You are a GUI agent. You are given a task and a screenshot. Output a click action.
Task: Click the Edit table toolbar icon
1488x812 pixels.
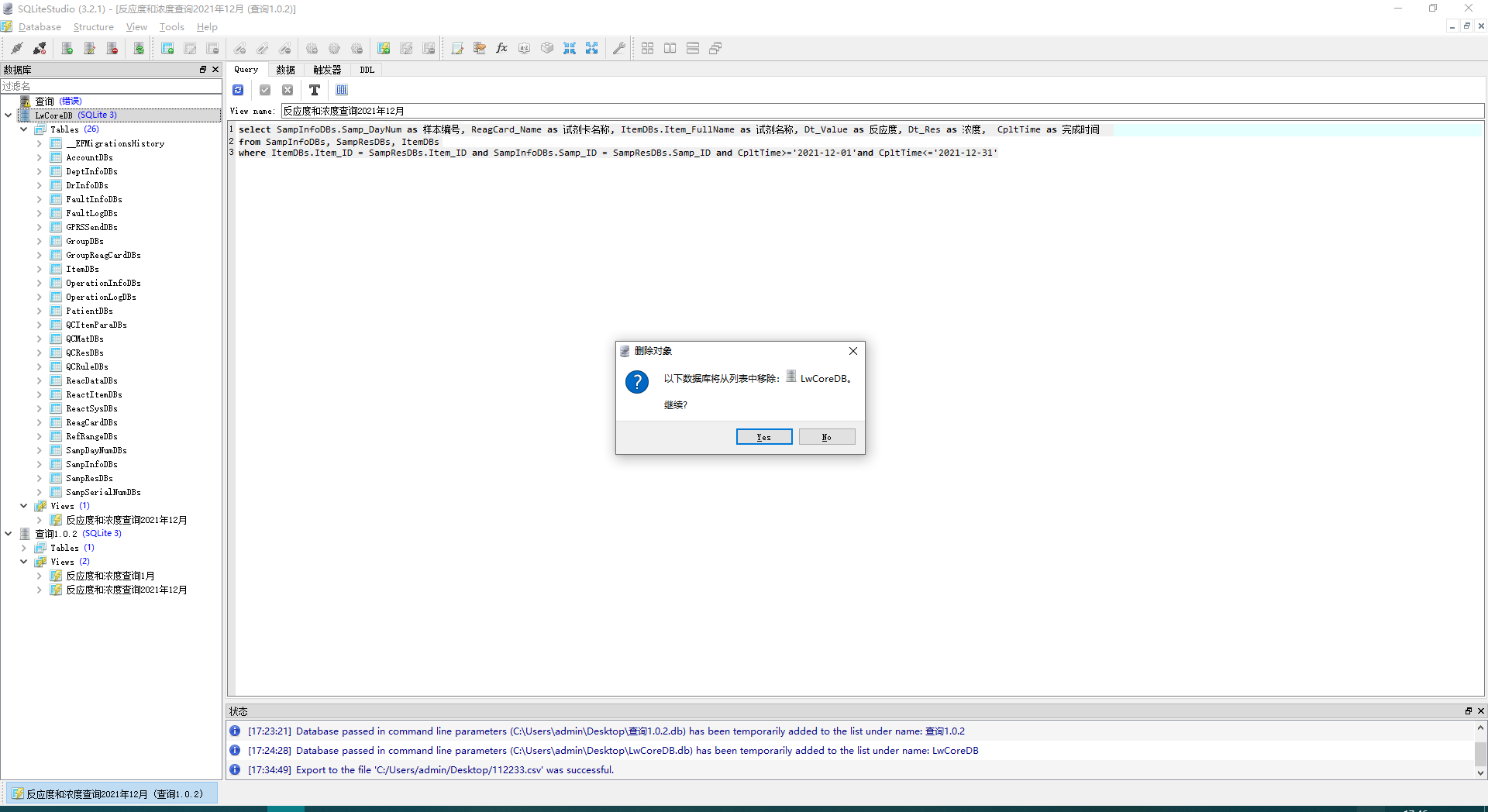pyautogui.click(x=190, y=48)
